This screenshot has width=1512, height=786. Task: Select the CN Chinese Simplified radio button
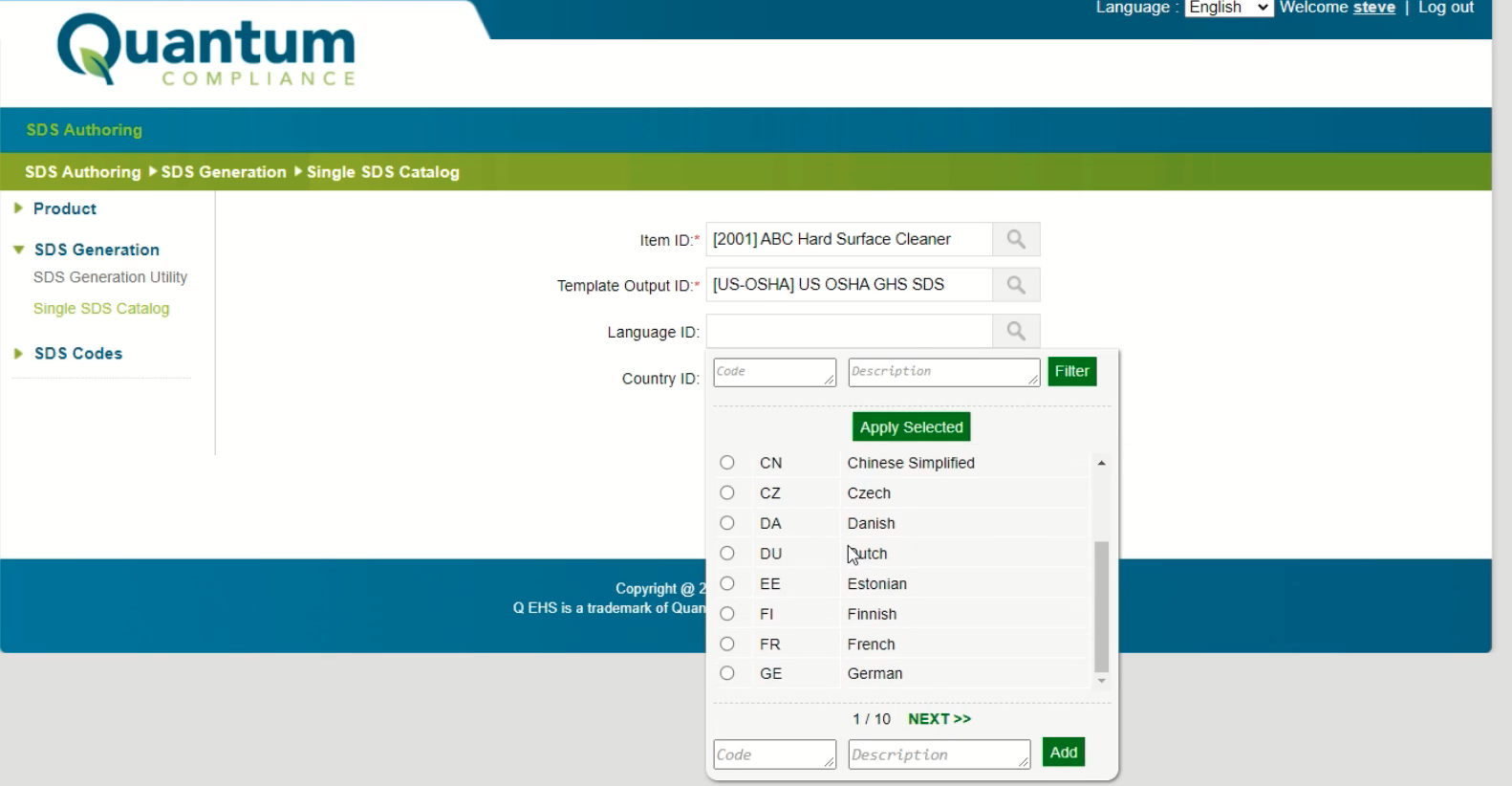727,463
